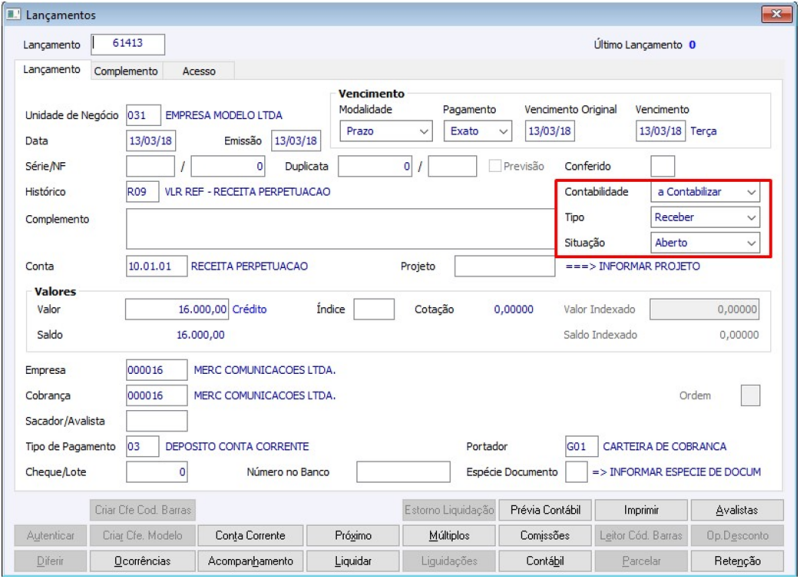Click the Projeto input field
800x579 pixels.
coord(505,266)
